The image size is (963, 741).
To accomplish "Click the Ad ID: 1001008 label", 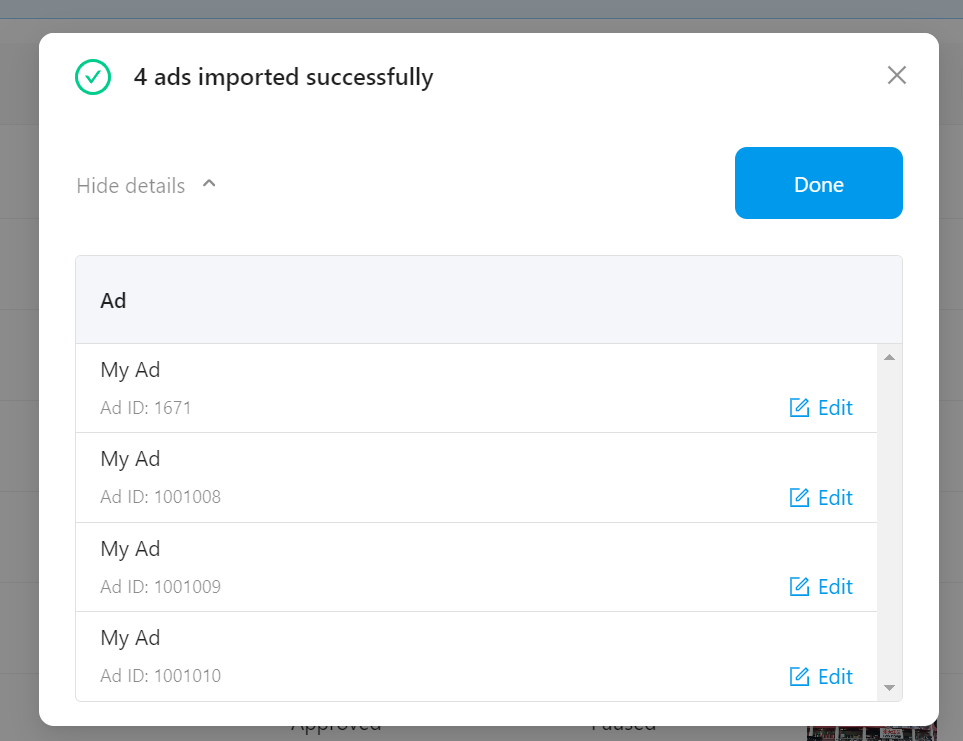I will (x=160, y=497).
